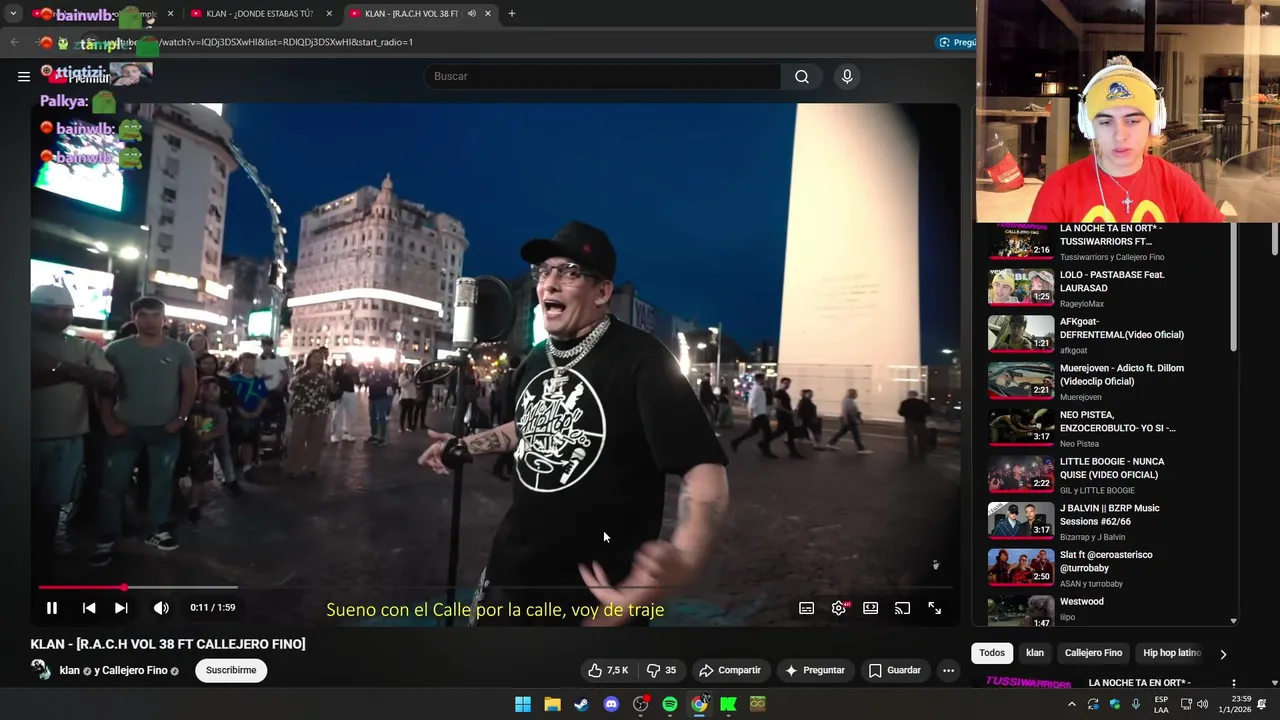The width and height of the screenshot is (1280, 720).
Task: Open the klan channel avatar
Action: [41, 670]
